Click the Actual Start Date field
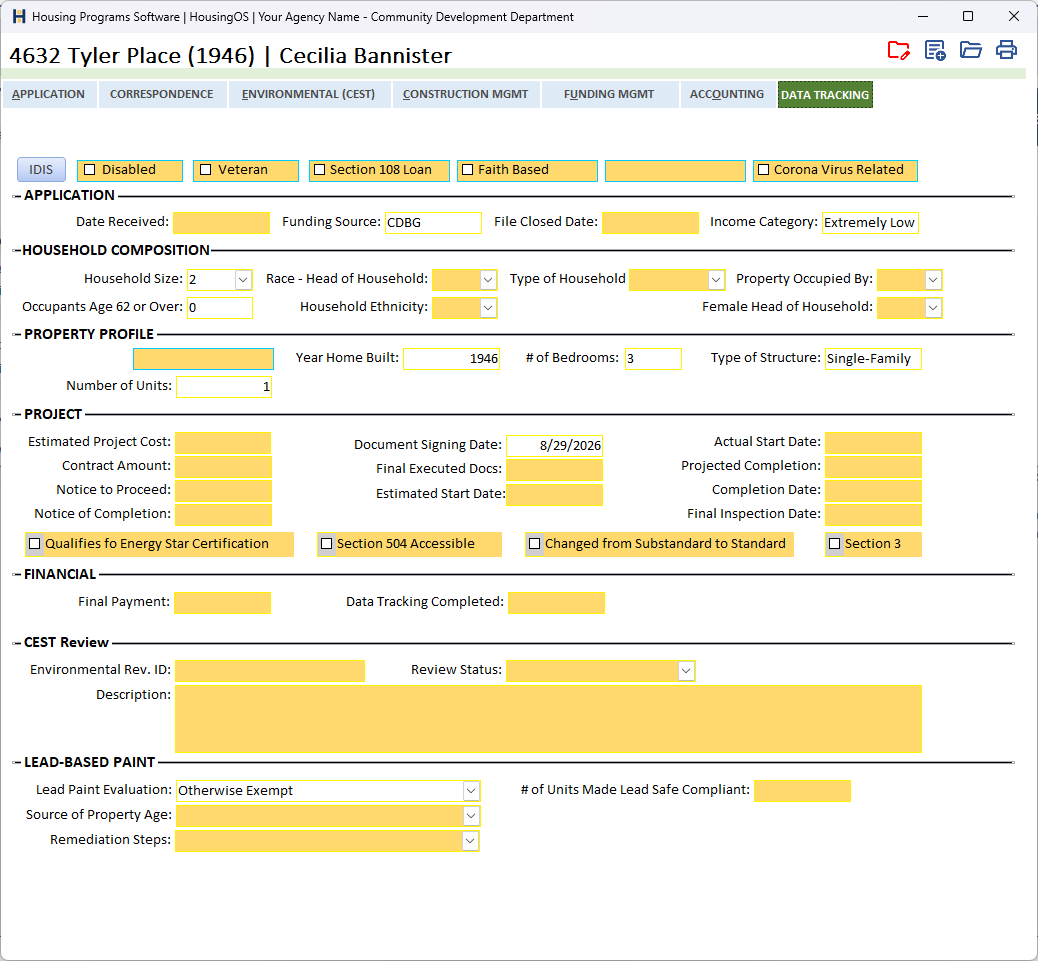The height and width of the screenshot is (961, 1038). click(873, 443)
